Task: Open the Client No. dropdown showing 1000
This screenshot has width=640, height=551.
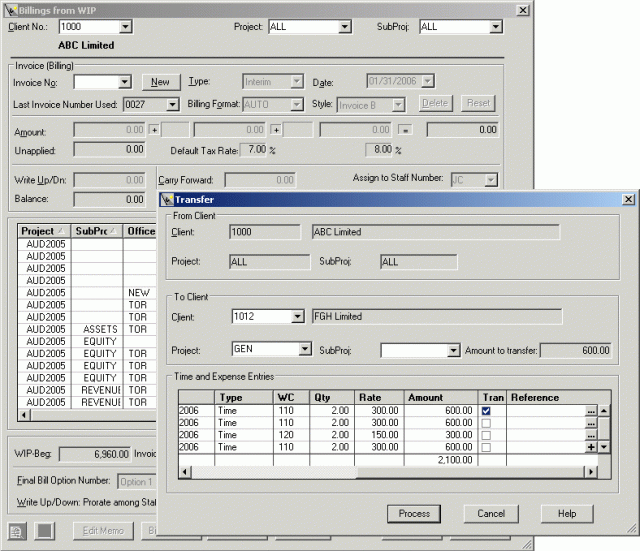Action: (x=125, y=27)
